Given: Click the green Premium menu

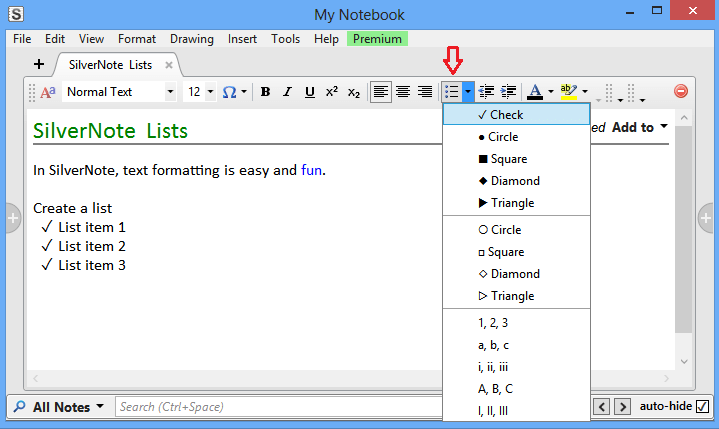Looking at the screenshot, I should 377,39.
